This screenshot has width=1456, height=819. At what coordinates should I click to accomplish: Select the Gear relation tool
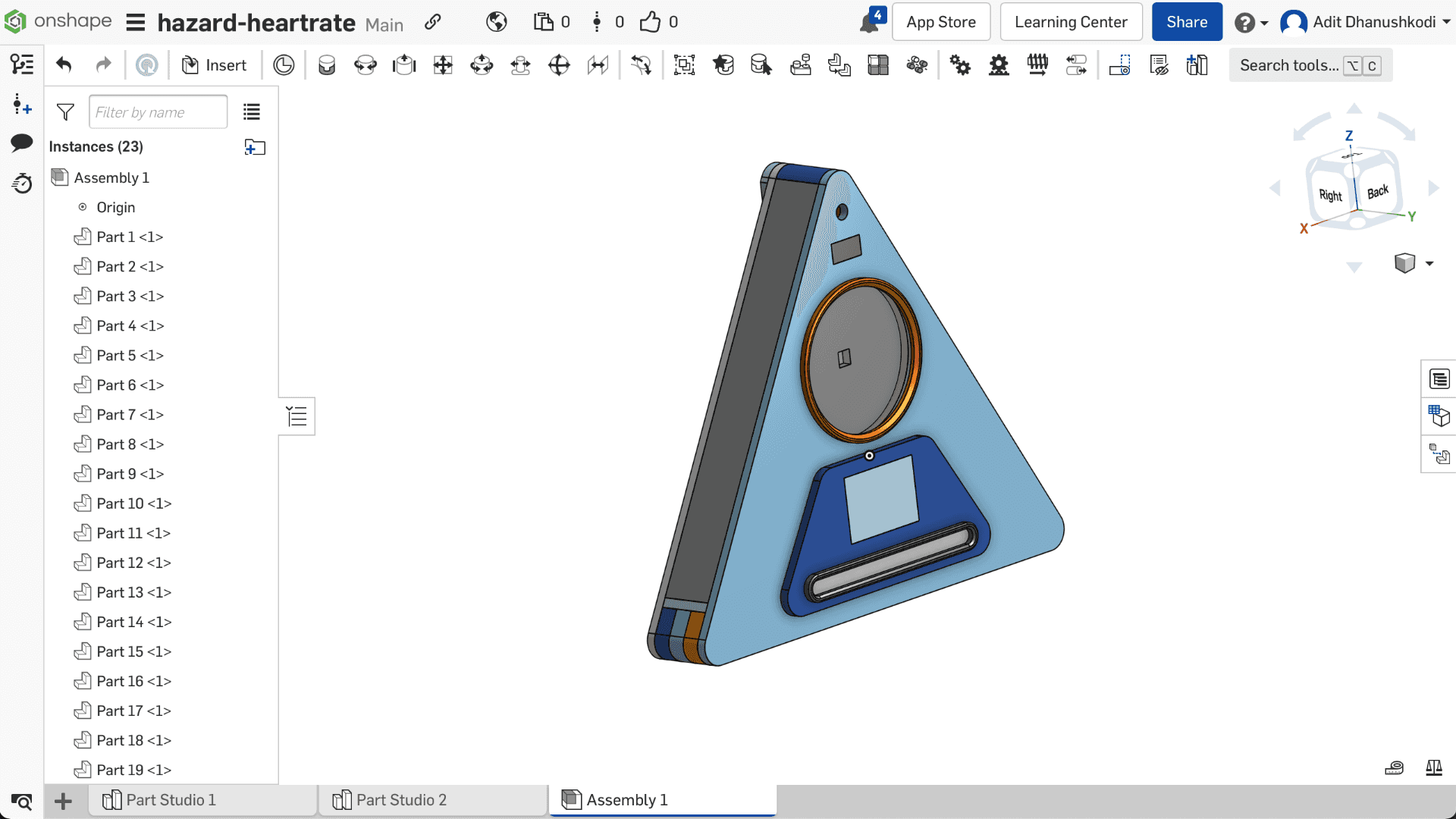click(960, 65)
